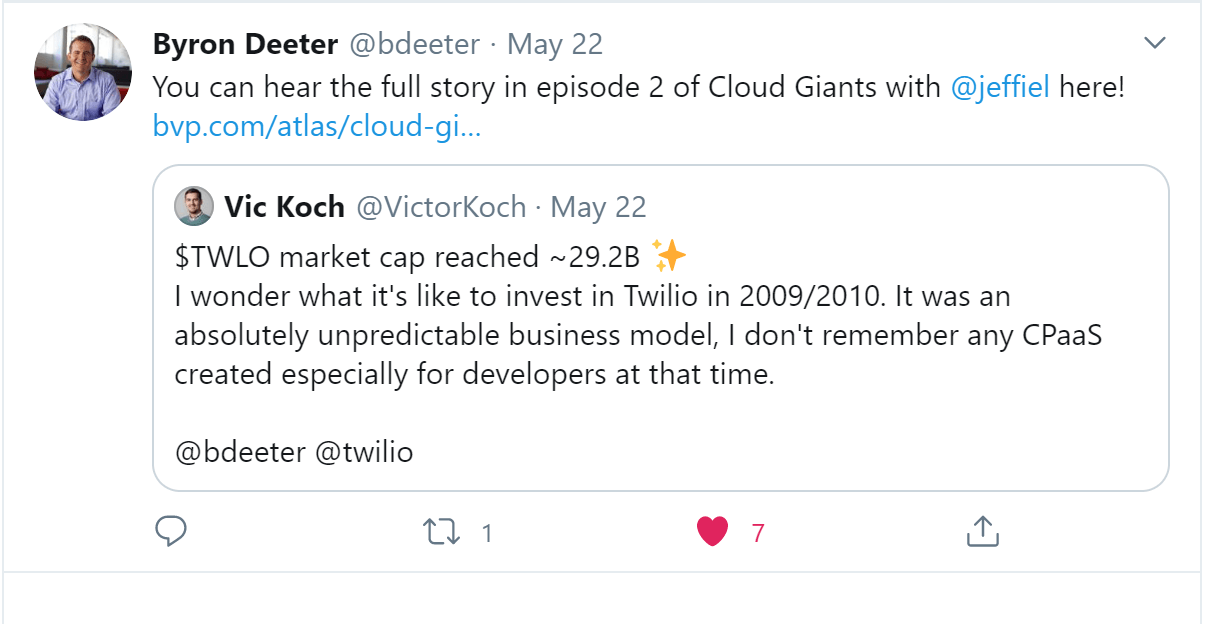1206x624 pixels.
Task: Open tweet options chevron menu
Action: pos(1155,43)
